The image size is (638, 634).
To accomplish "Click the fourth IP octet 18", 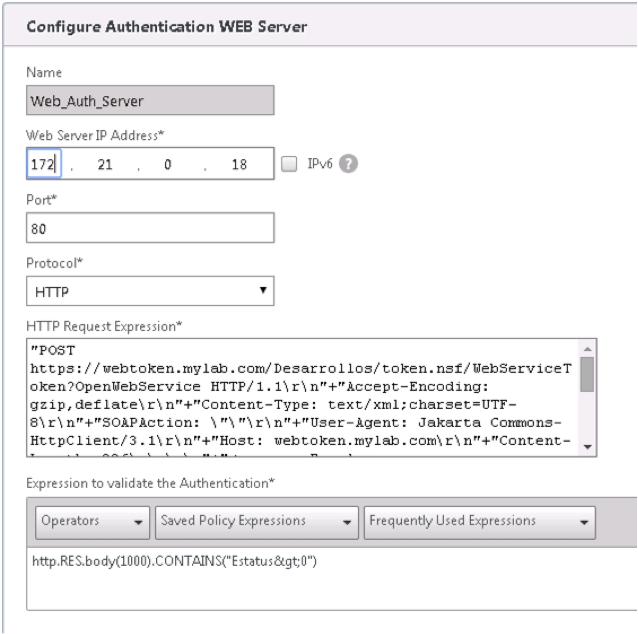I will coord(238,164).
